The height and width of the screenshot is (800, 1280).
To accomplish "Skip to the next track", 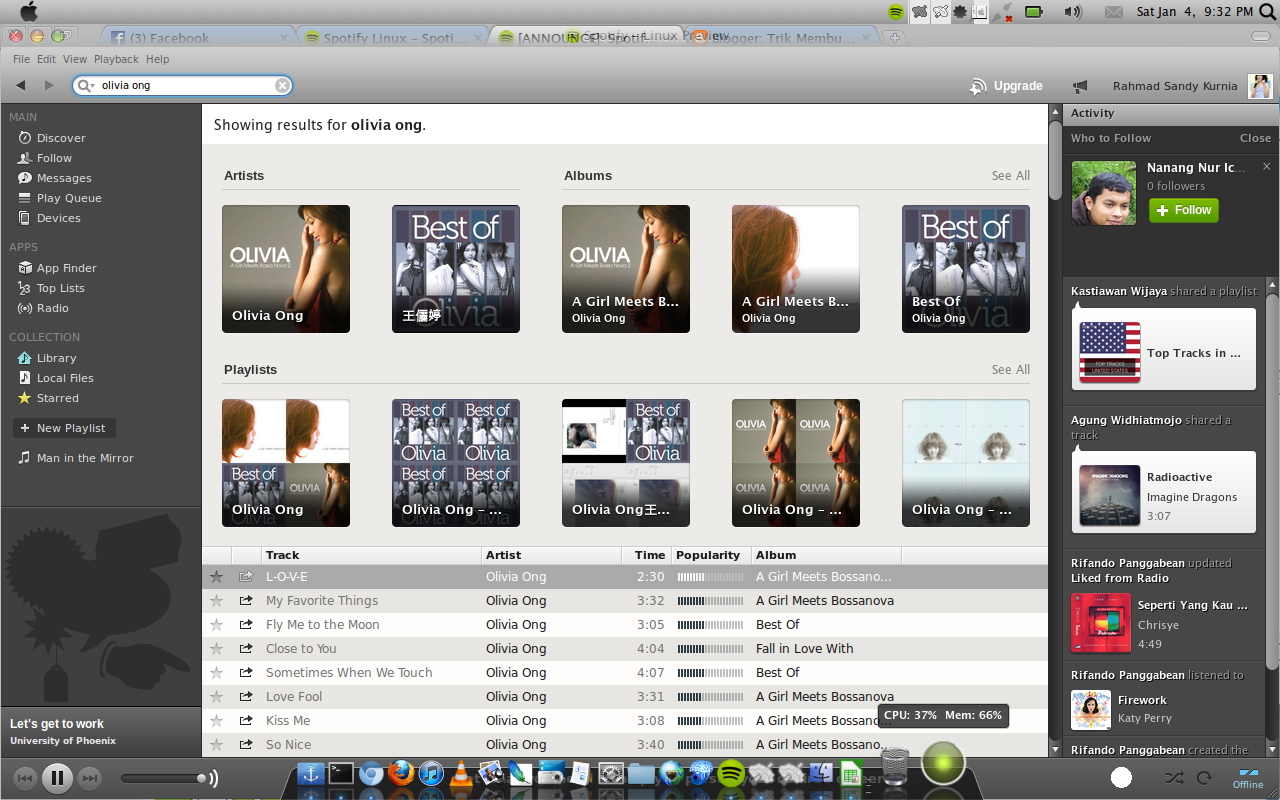I will [x=89, y=778].
